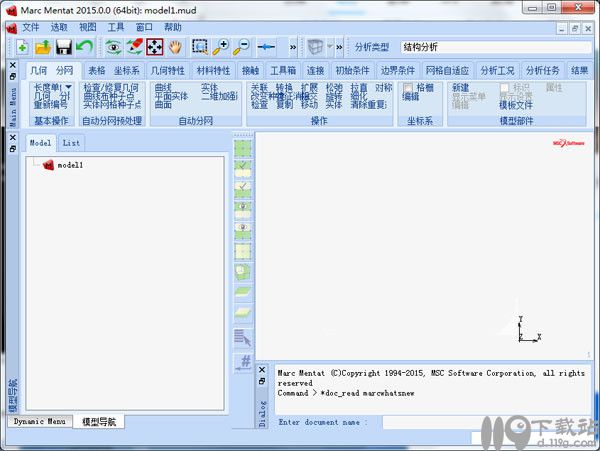Switch to the 接触 tab
Screen dimensions: 600x451
pyautogui.click(x=251, y=70)
